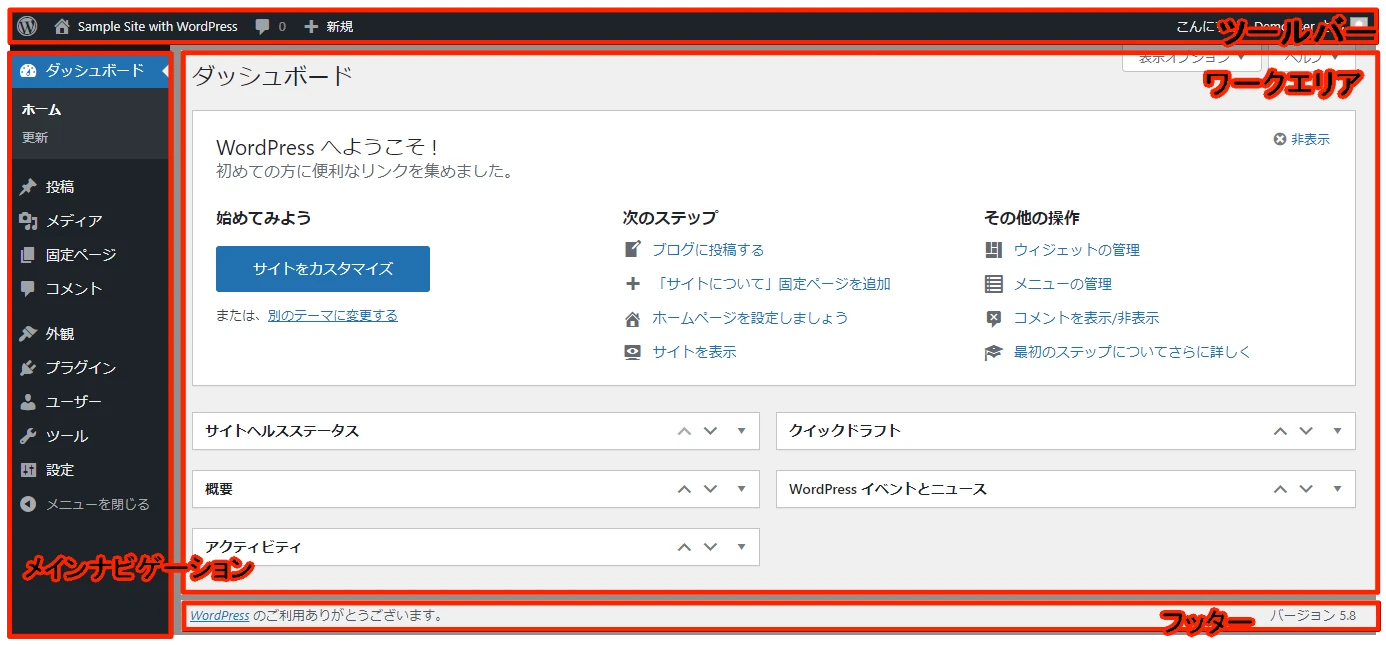Image resolution: width=1386 pixels, height=645 pixels.
Task: Click Sample Site with WordPress in the toolbar
Action: pyautogui.click(x=158, y=27)
